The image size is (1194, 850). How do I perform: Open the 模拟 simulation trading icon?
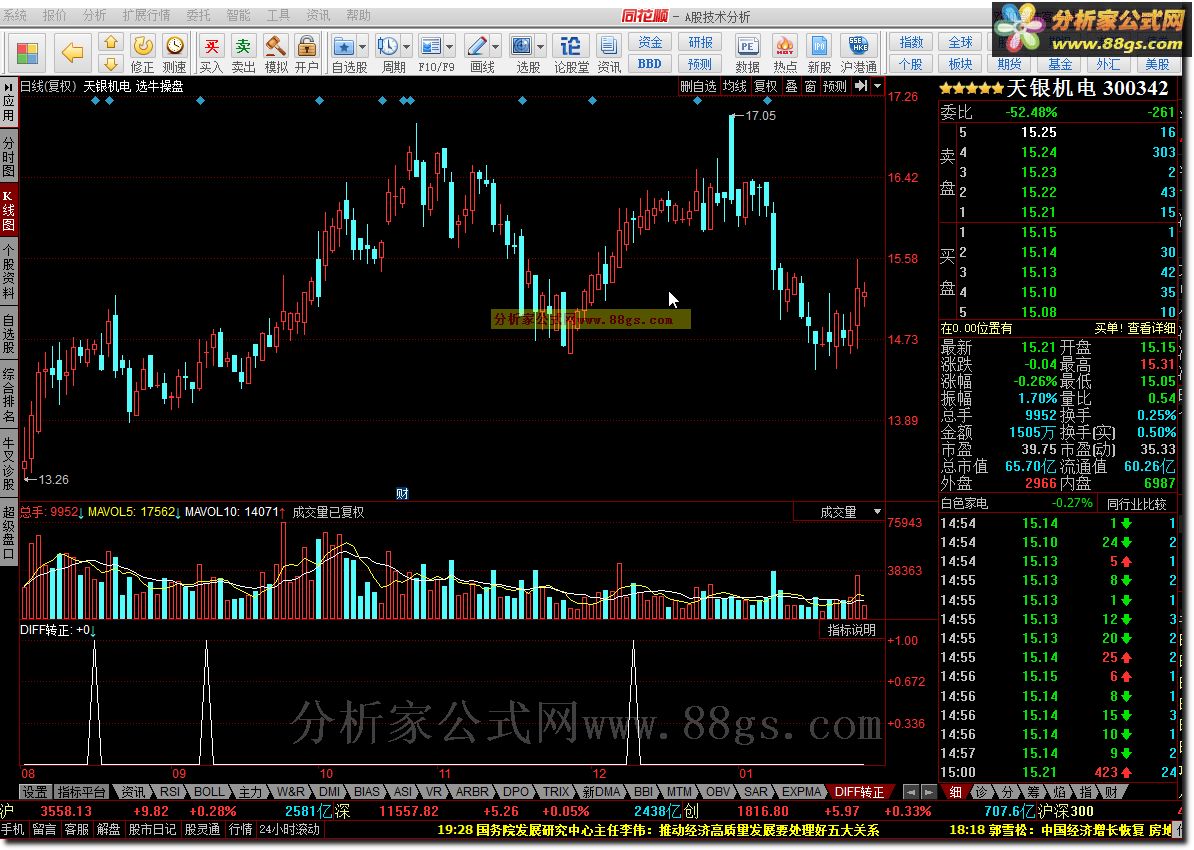[x=276, y=53]
